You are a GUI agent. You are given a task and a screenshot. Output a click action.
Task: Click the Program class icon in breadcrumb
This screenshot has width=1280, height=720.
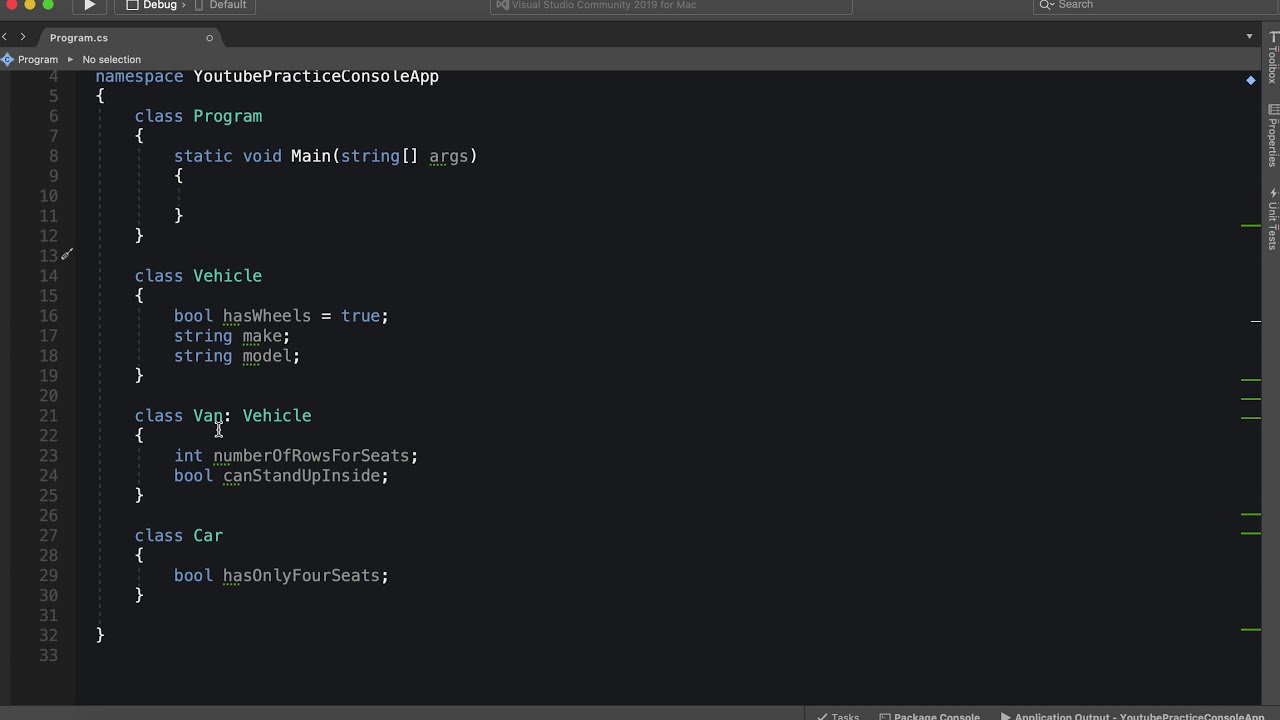(7, 59)
